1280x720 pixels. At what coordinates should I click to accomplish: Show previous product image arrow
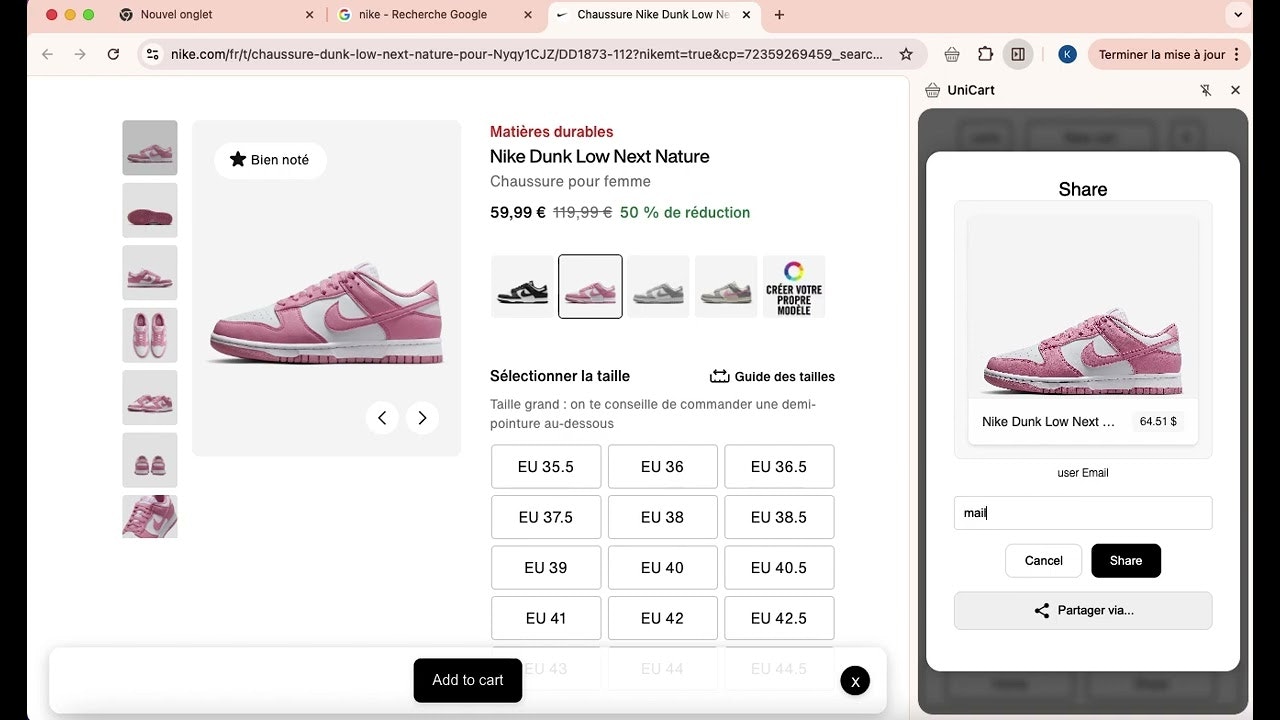tap(382, 418)
